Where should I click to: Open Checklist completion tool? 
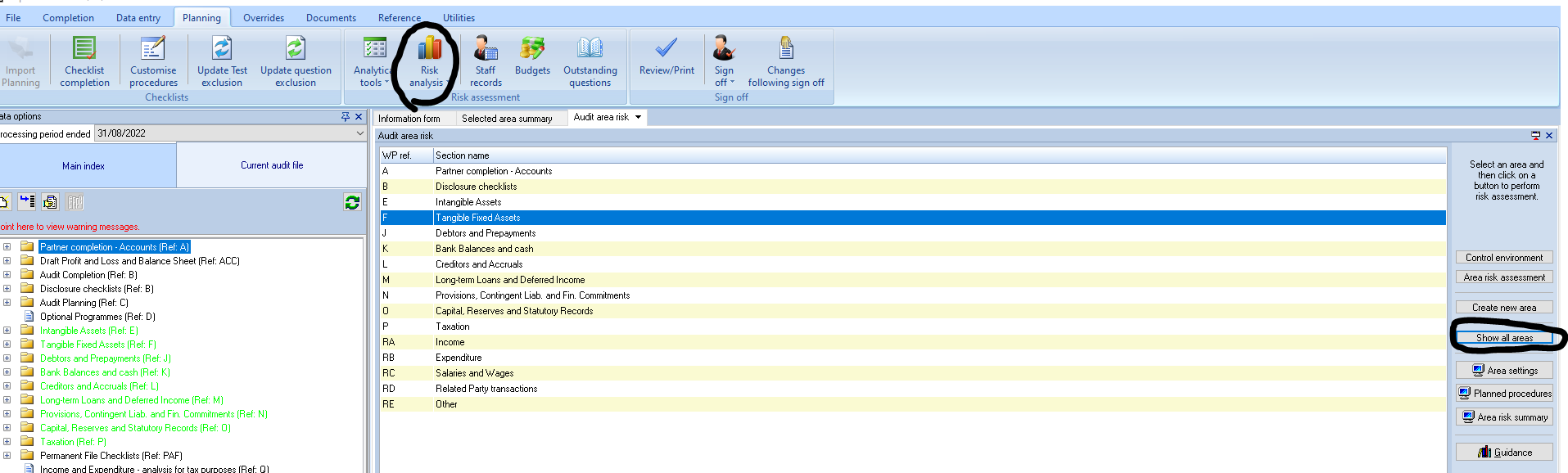pos(84,62)
